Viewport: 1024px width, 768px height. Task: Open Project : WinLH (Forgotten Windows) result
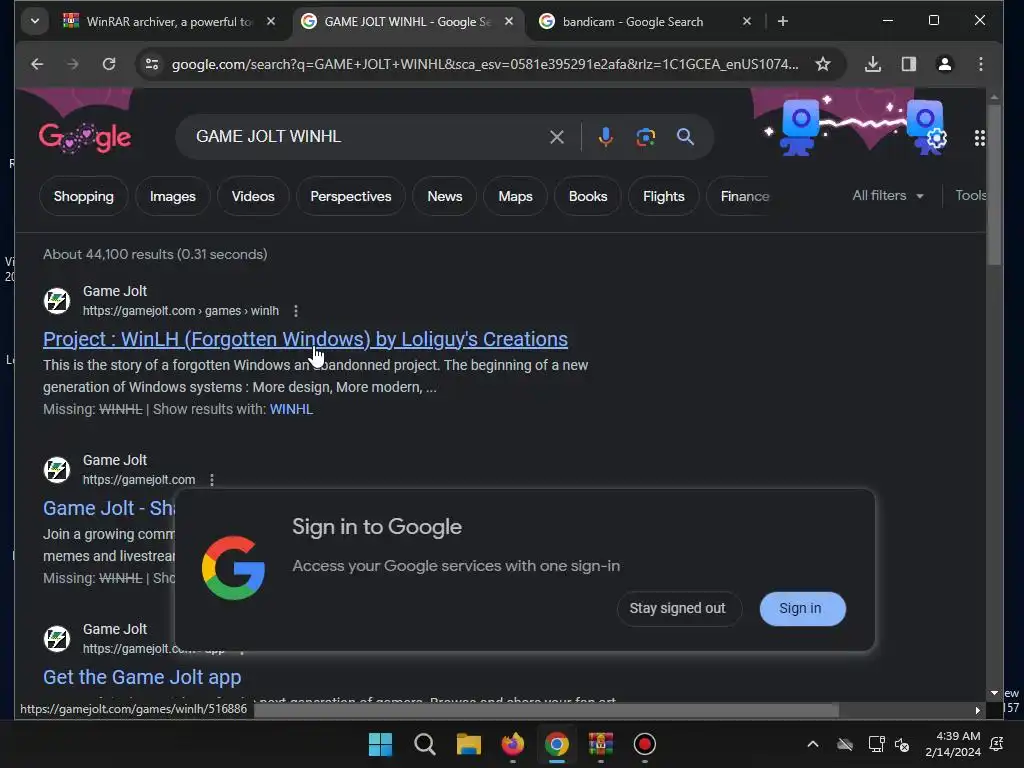pos(305,339)
